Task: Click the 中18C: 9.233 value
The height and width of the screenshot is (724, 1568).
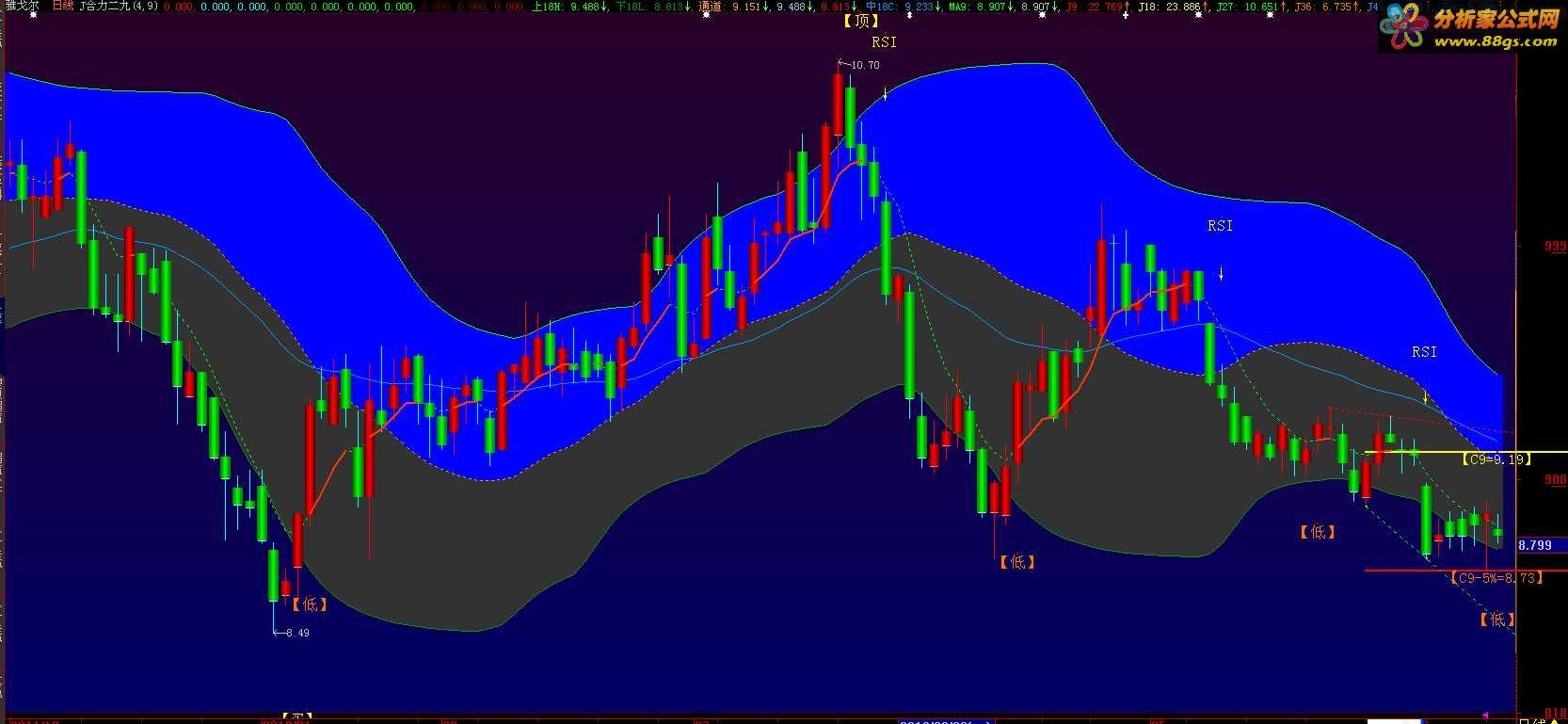Action: (x=905, y=7)
